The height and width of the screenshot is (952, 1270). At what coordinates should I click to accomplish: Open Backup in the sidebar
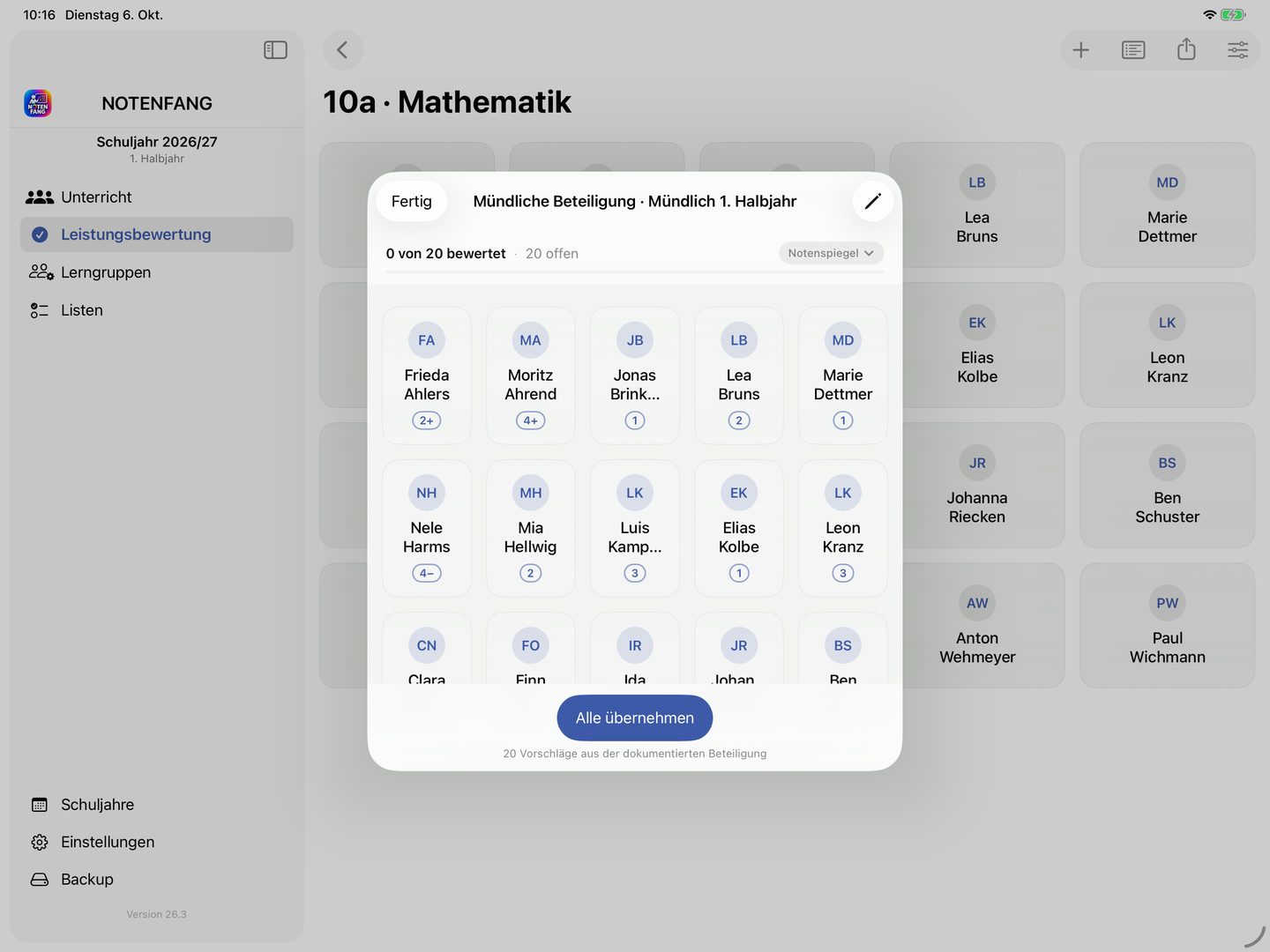click(x=157, y=880)
